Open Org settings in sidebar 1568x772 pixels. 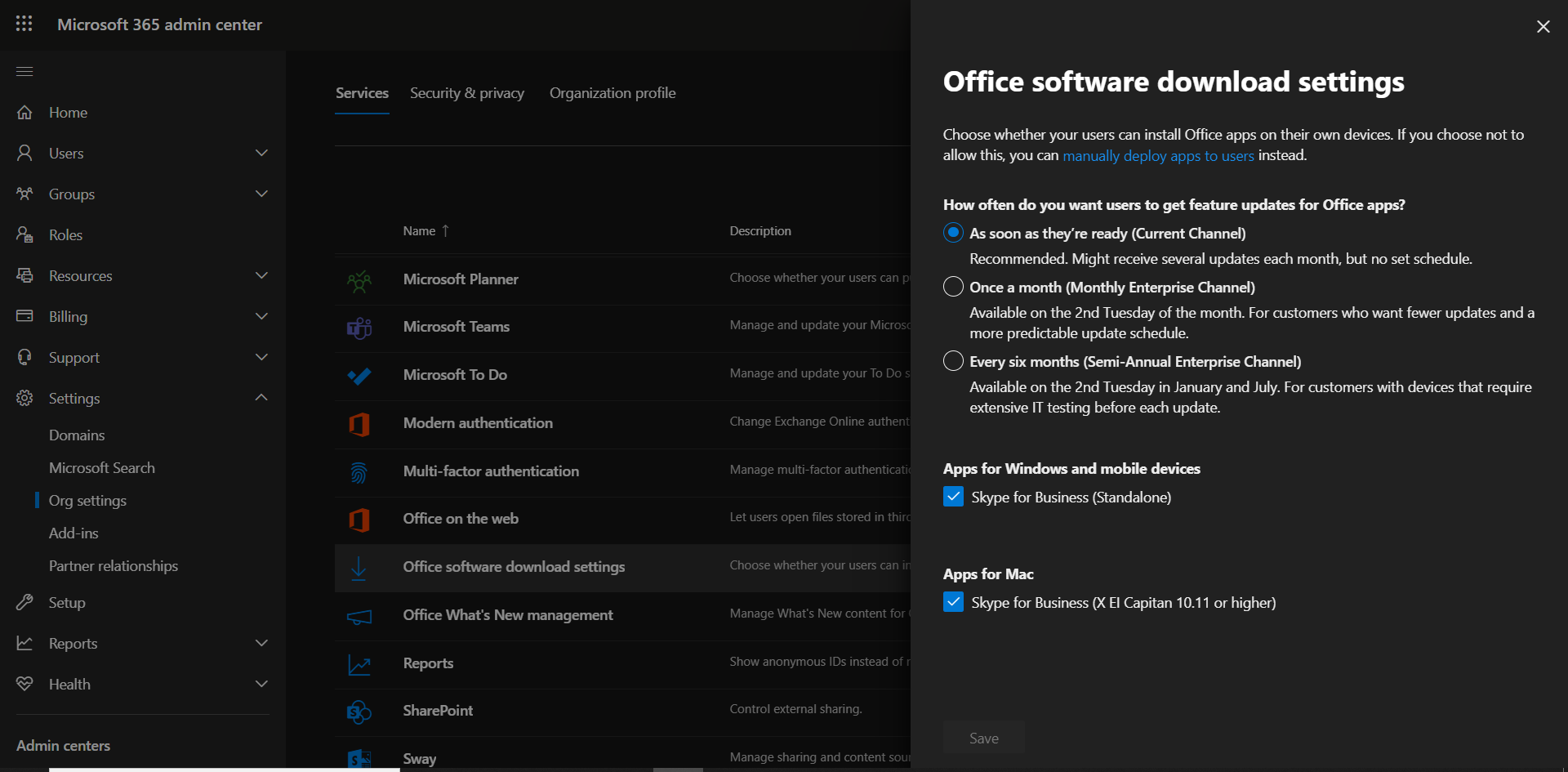(87, 501)
